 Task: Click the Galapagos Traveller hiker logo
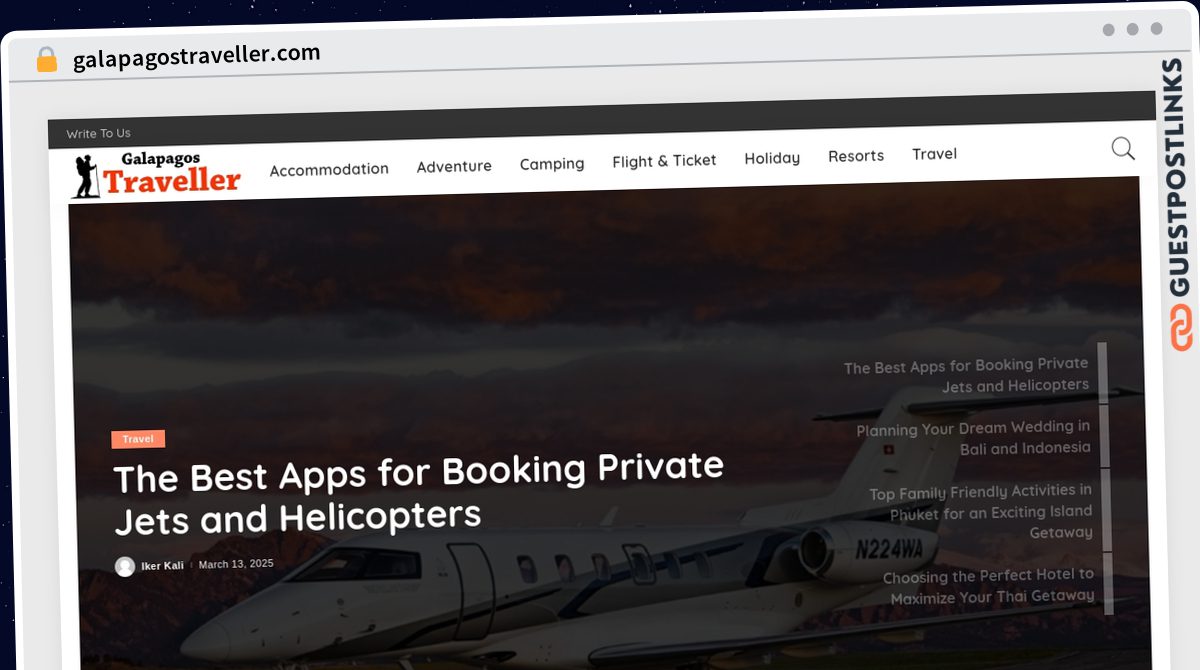pyautogui.click(x=156, y=175)
